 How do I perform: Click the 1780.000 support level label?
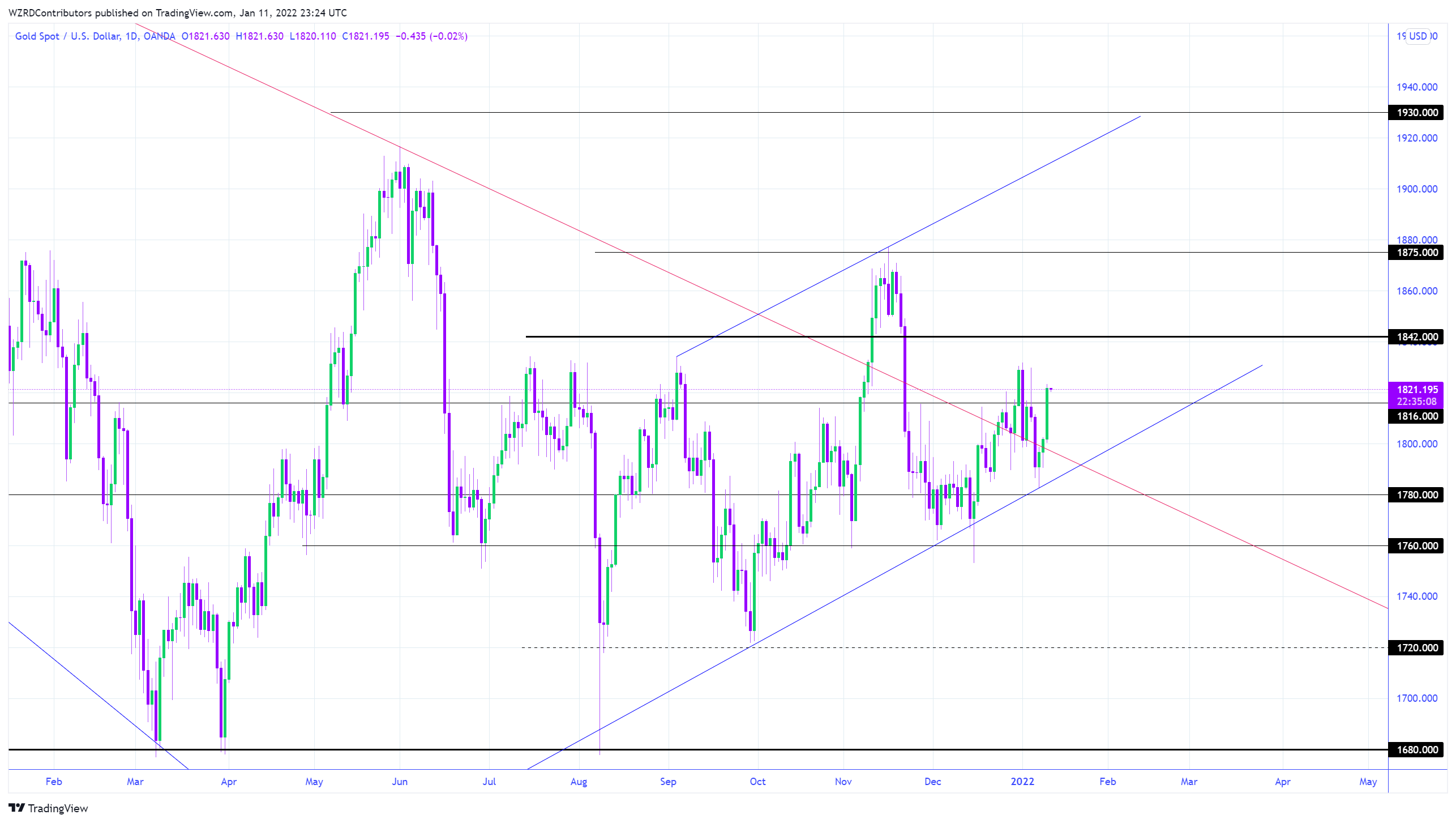tap(1416, 495)
